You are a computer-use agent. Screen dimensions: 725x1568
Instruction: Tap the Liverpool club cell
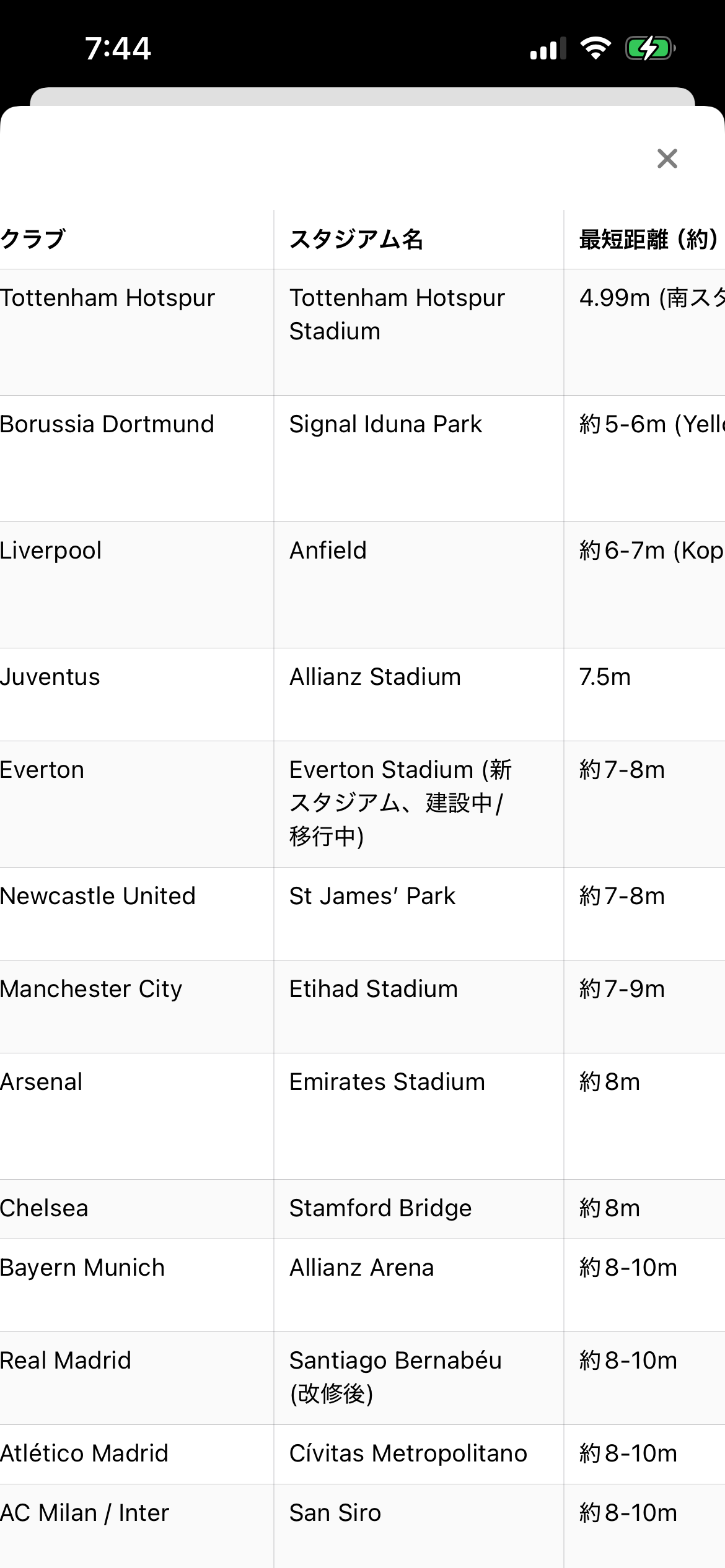tap(51, 551)
